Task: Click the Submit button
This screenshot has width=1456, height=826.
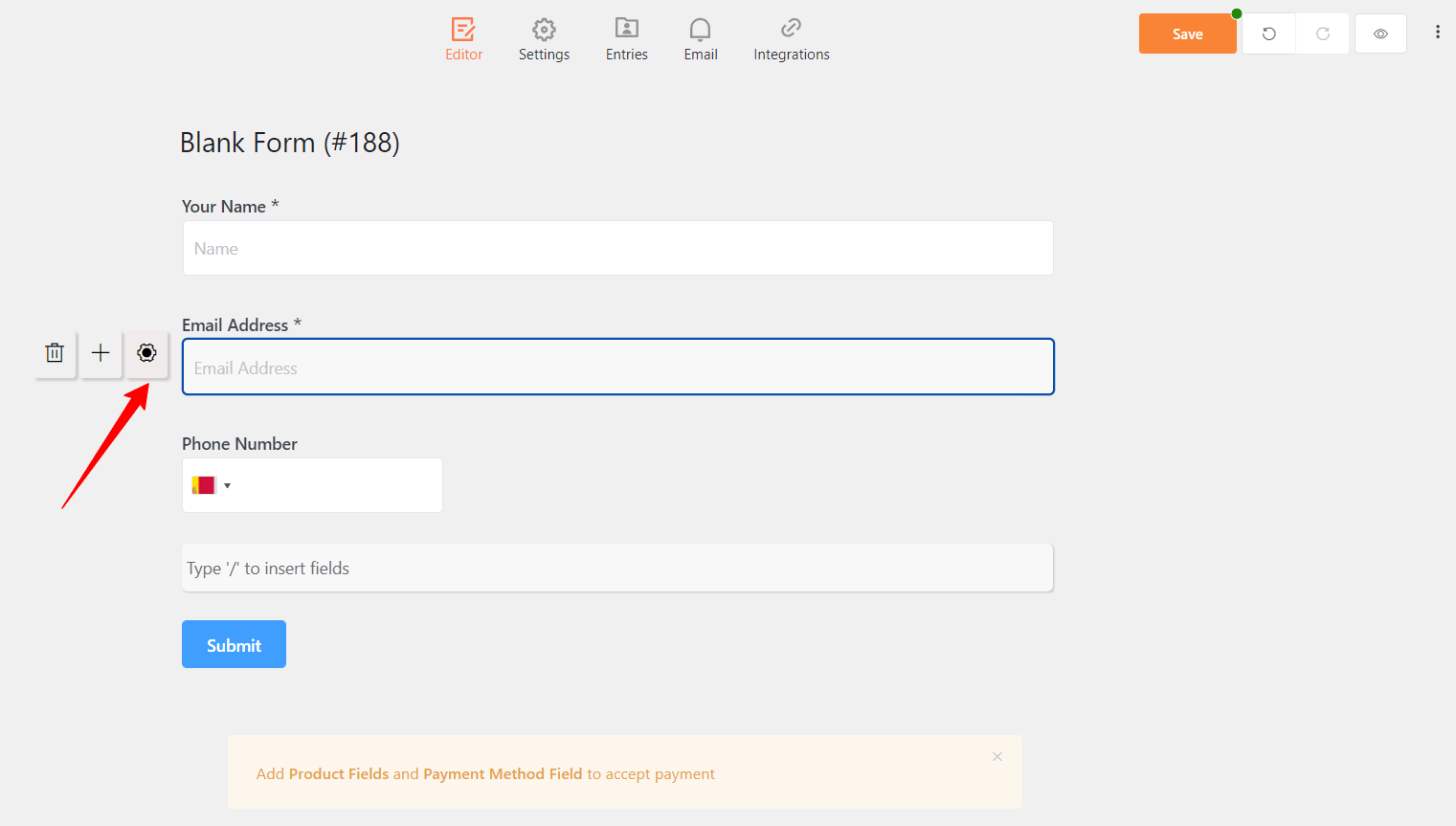Action: (233, 643)
